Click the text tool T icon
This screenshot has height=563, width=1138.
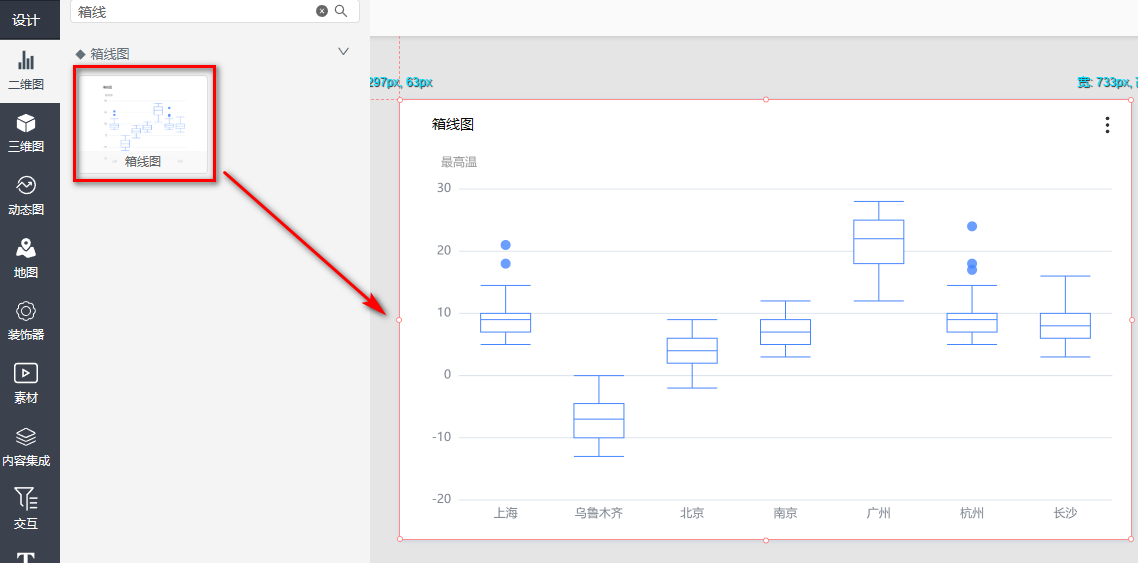click(26, 556)
